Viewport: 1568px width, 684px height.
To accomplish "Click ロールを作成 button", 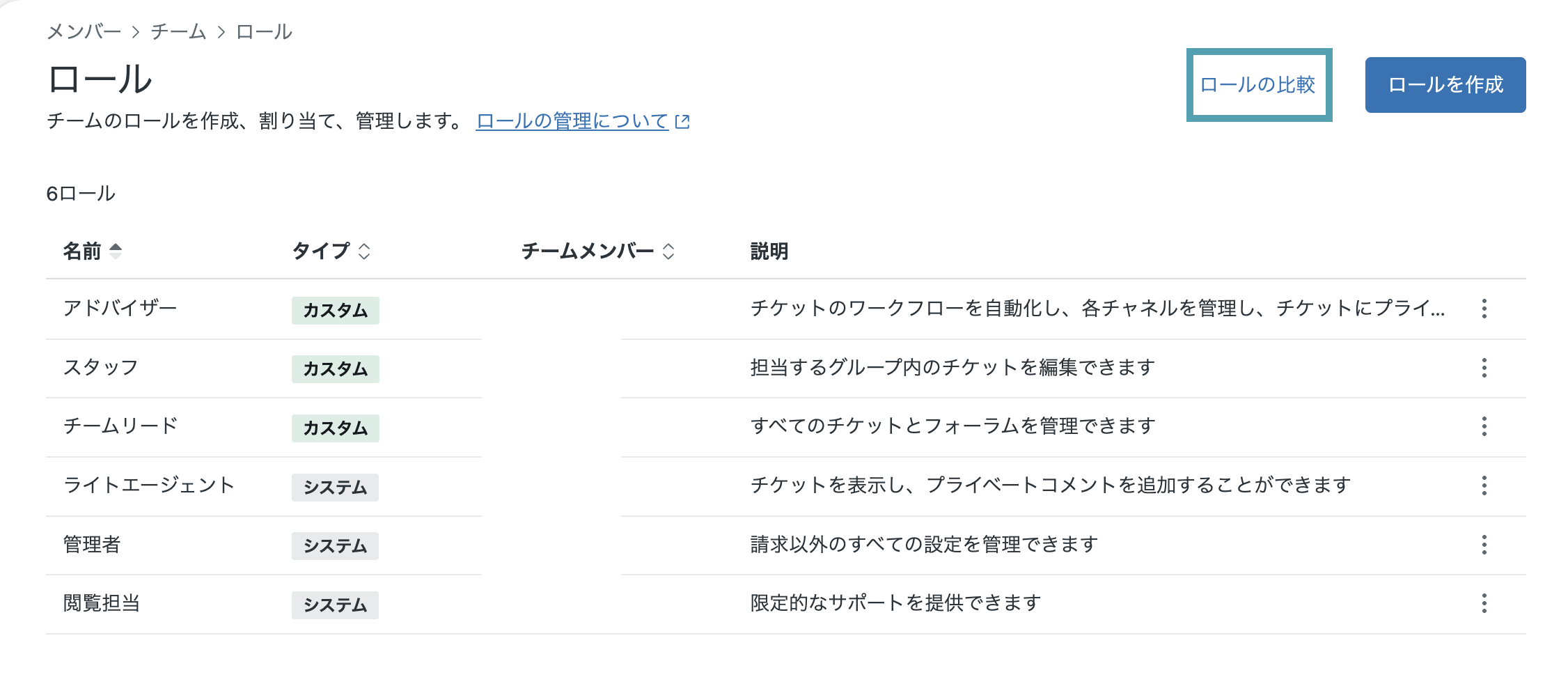I will tap(1445, 85).
